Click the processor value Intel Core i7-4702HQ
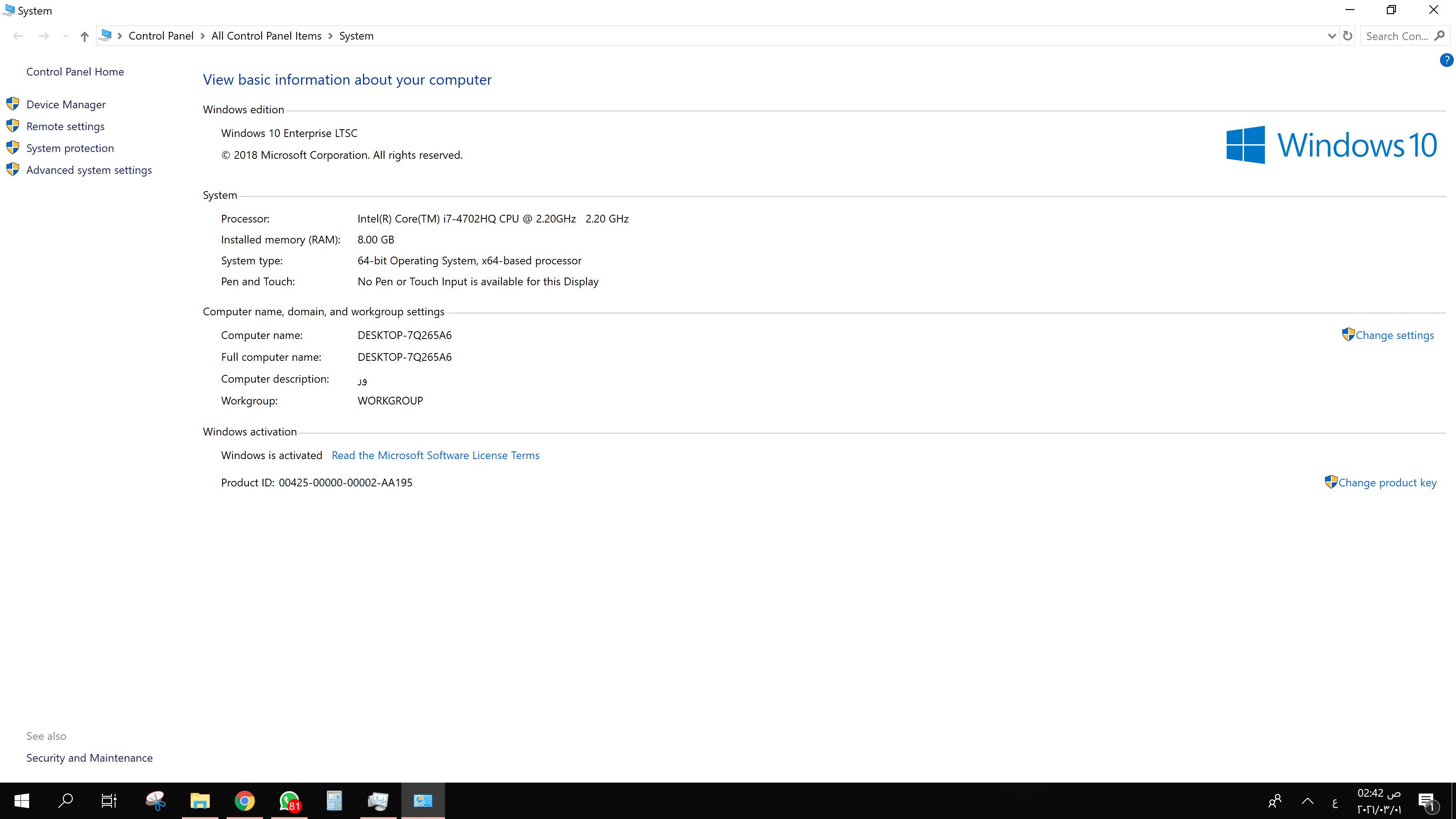This screenshot has width=1456, height=819. pos(493,219)
